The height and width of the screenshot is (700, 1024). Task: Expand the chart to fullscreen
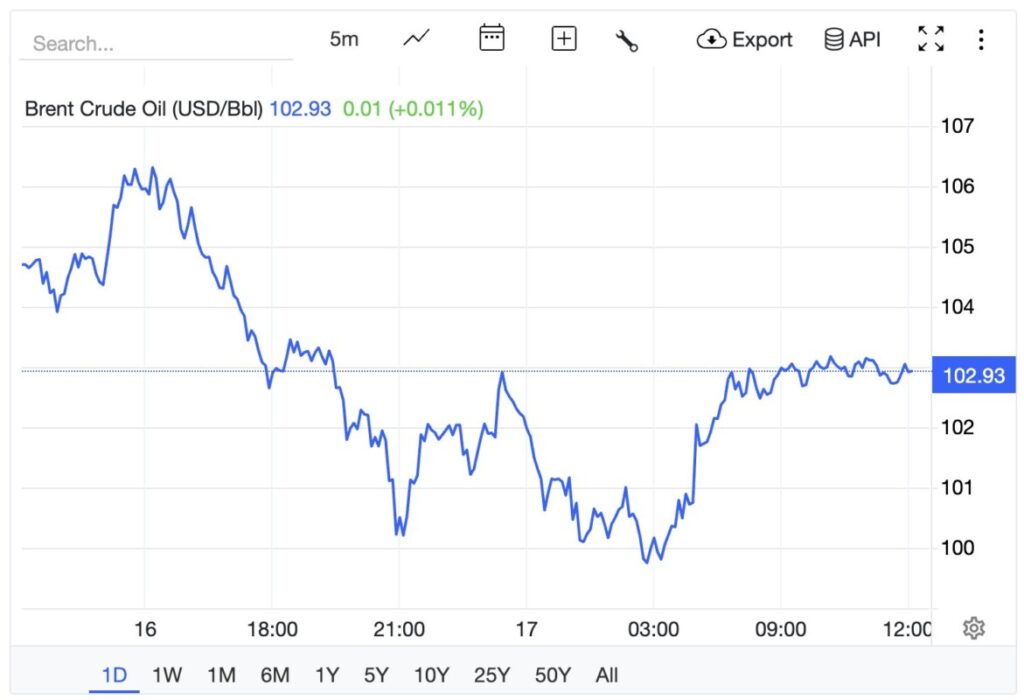point(930,38)
